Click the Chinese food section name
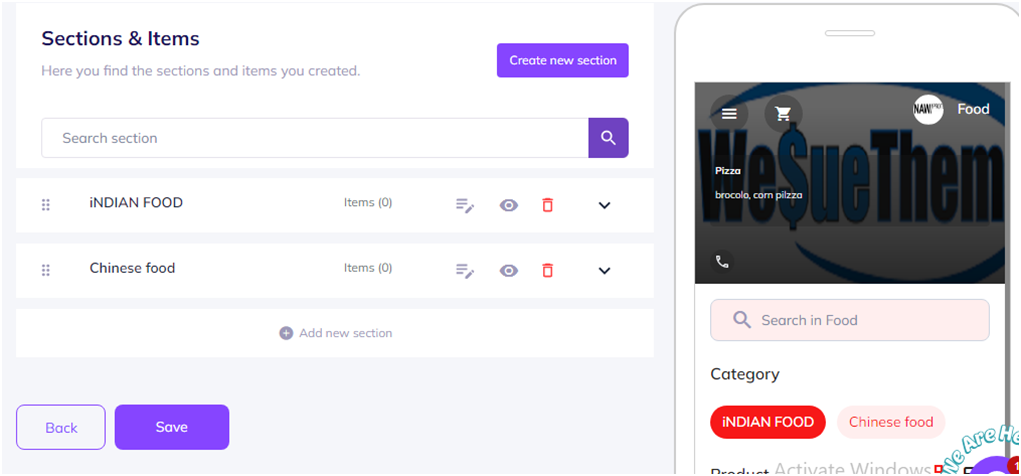The height and width of the screenshot is (476, 1021). pos(132,268)
